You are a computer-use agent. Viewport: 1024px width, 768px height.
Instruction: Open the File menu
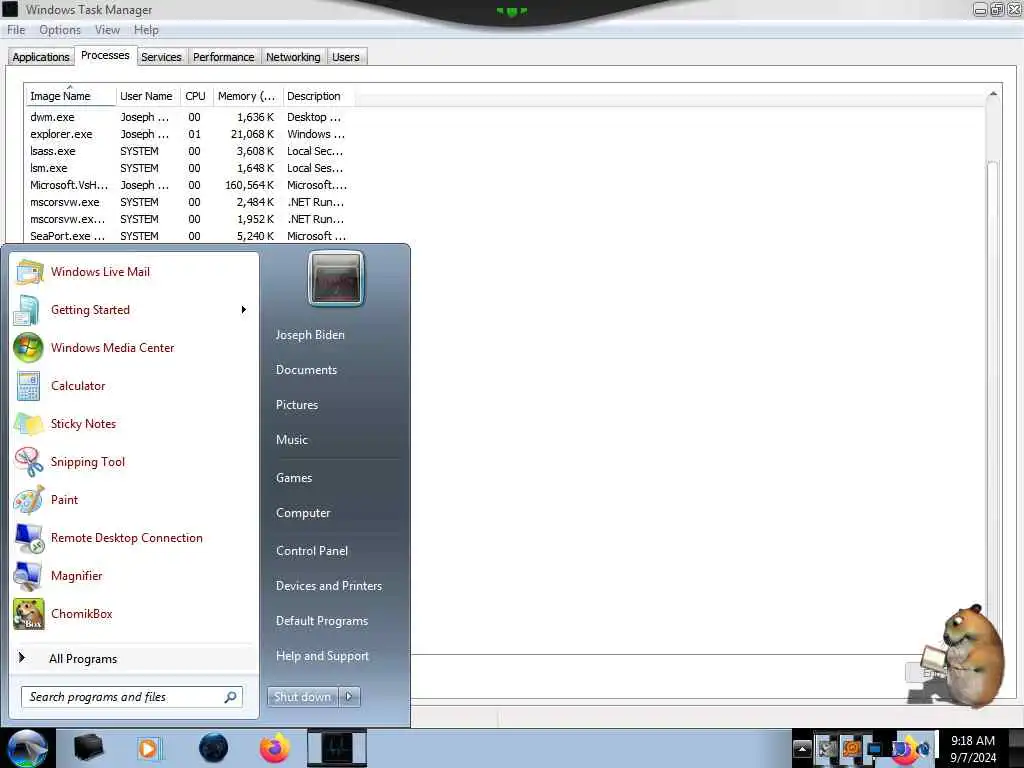16,30
